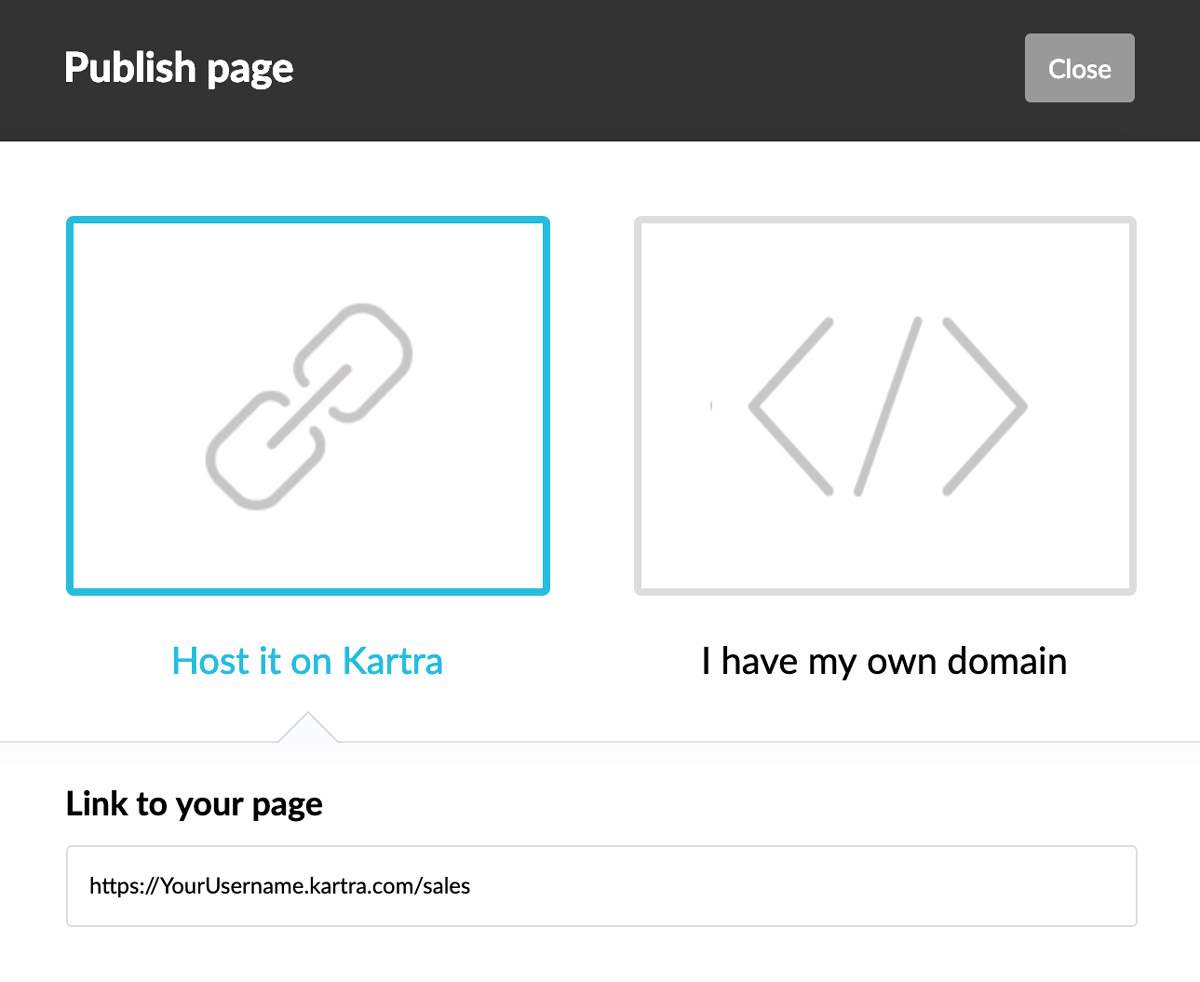Click the lower-left link of the chain icon
The width and height of the screenshot is (1200, 982).
(257, 453)
